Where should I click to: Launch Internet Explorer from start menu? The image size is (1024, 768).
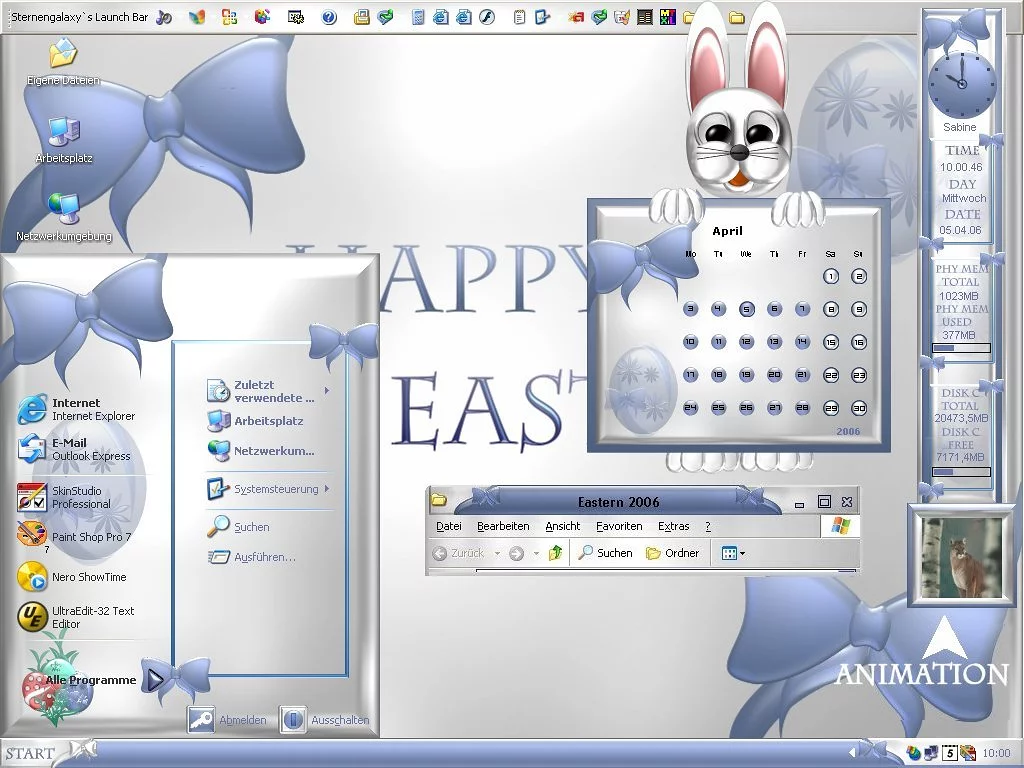pyautogui.click(x=75, y=409)
